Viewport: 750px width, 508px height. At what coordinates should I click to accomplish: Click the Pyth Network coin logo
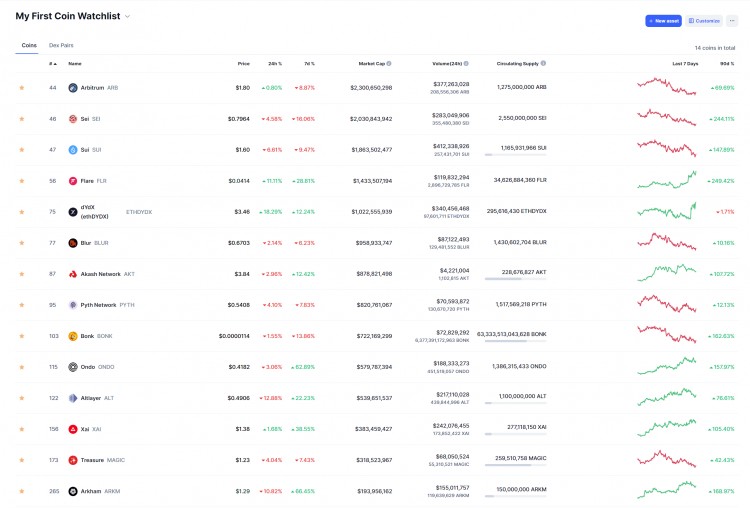point(73,305)
